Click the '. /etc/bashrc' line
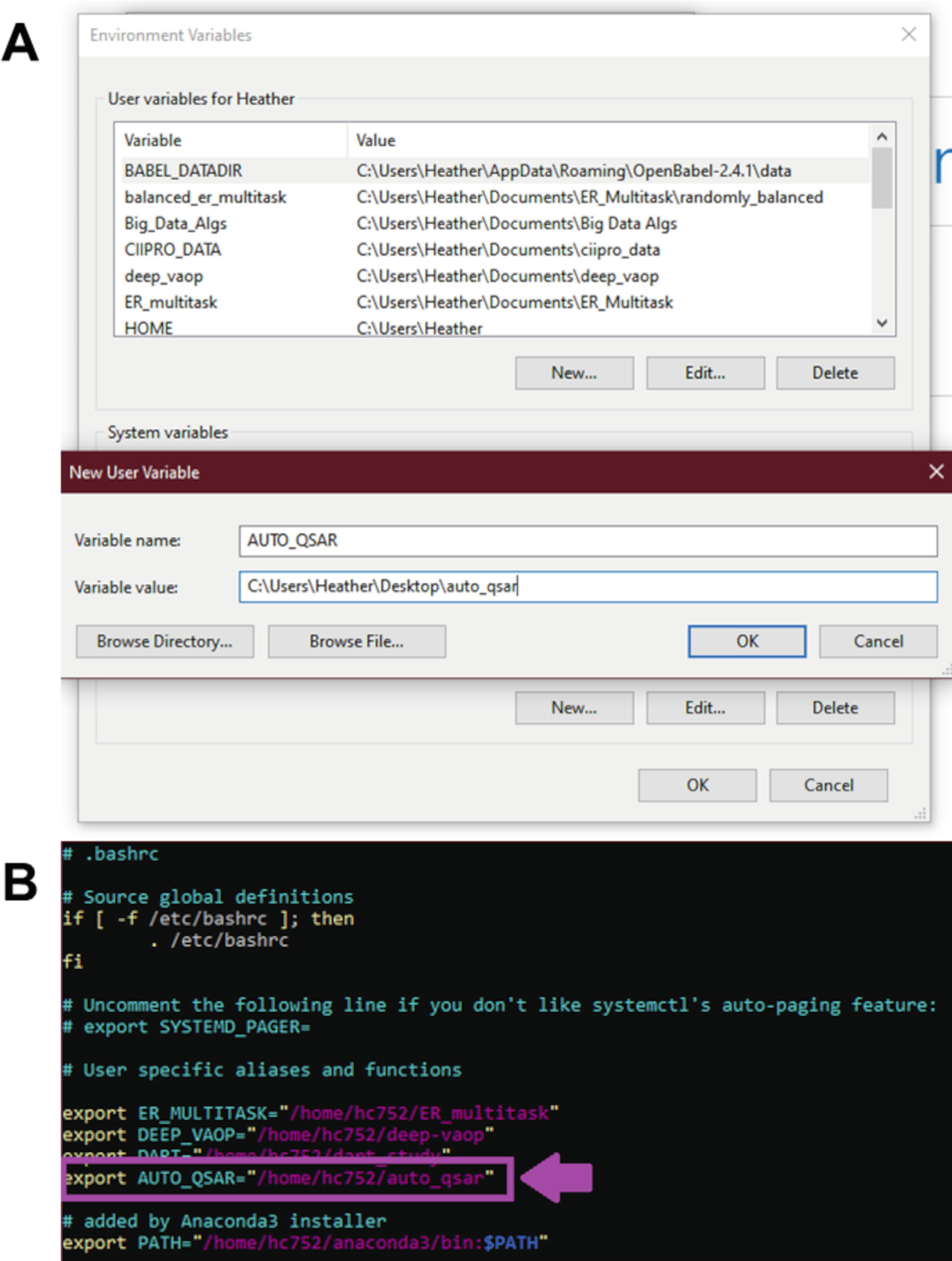952x1261 pixels. pos(219,940)
